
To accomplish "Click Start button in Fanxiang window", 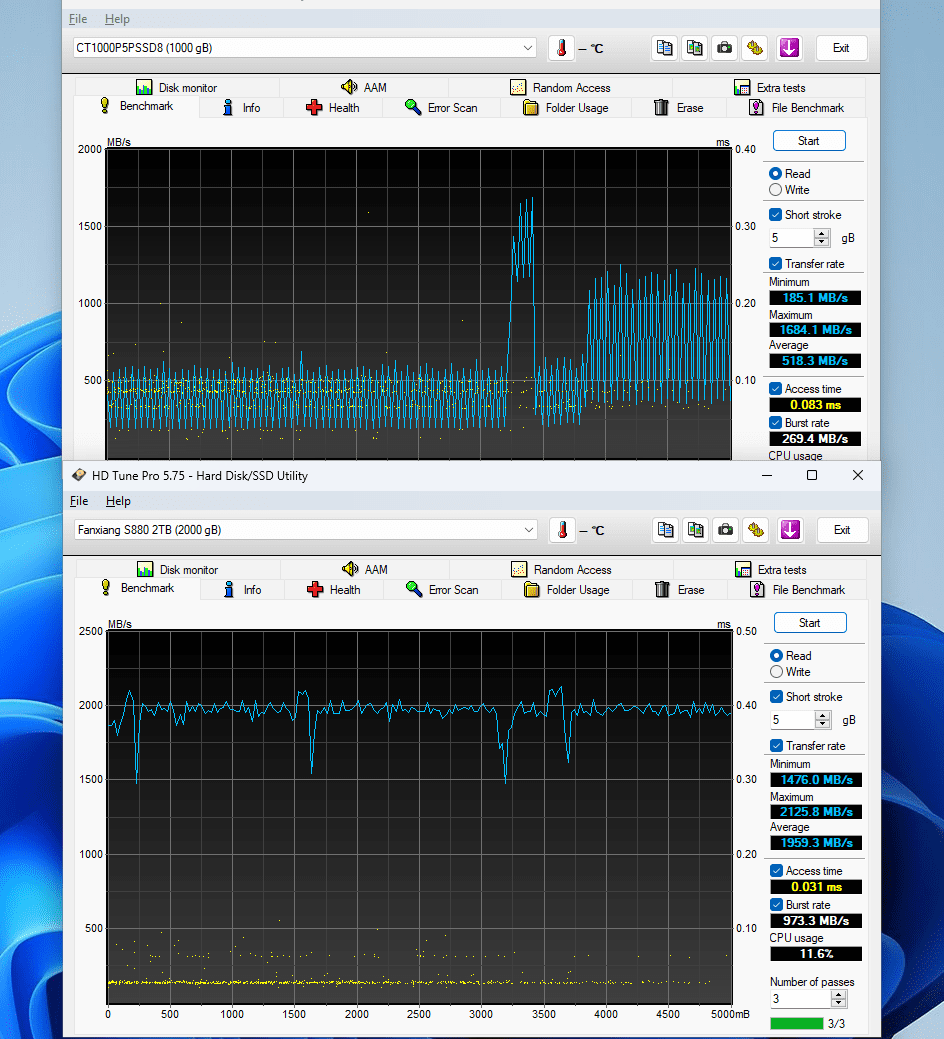I will point(810,622).
